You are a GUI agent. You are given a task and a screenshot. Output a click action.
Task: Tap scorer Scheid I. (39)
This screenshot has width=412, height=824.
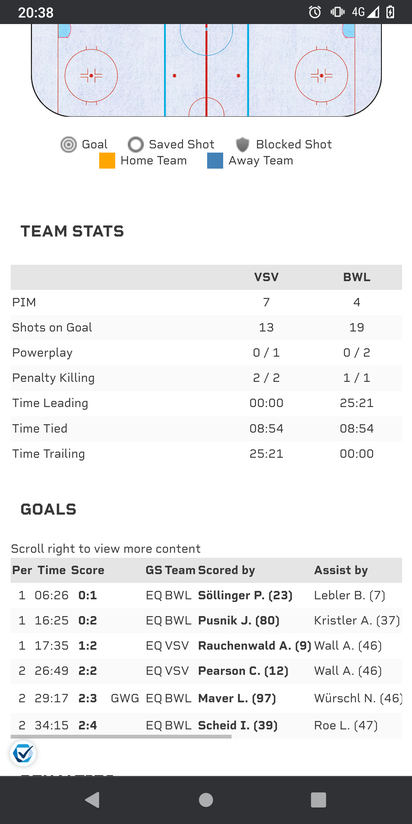tap(238, 726)
